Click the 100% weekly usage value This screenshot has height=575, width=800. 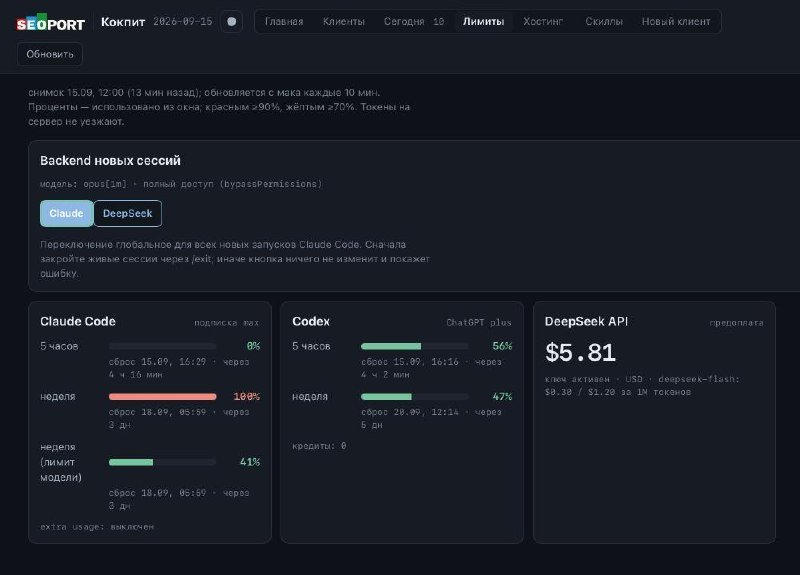[247, 396]
